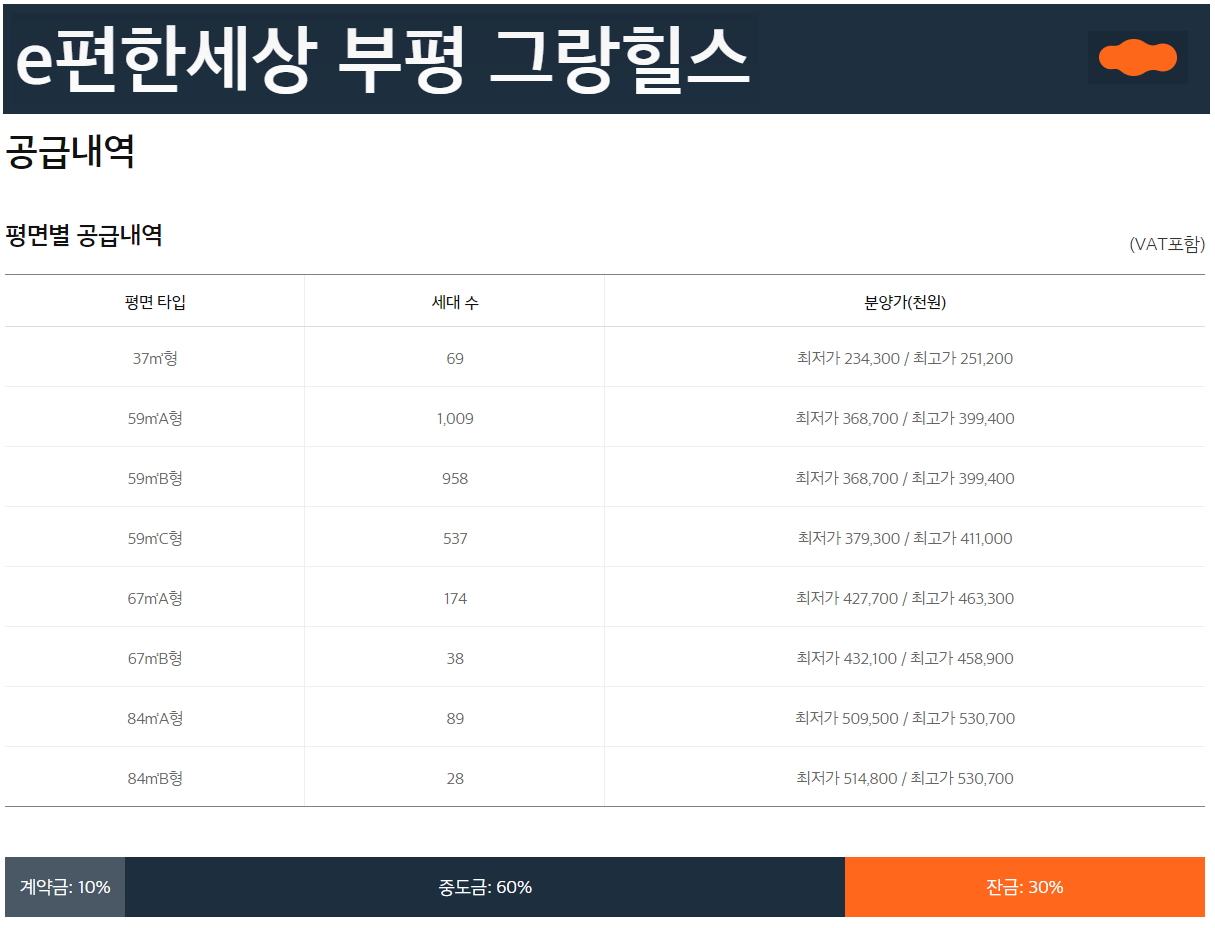
Task: Click the title 'e편한세상 부평 그랑힐스'
Action: [x=382, y=58]
